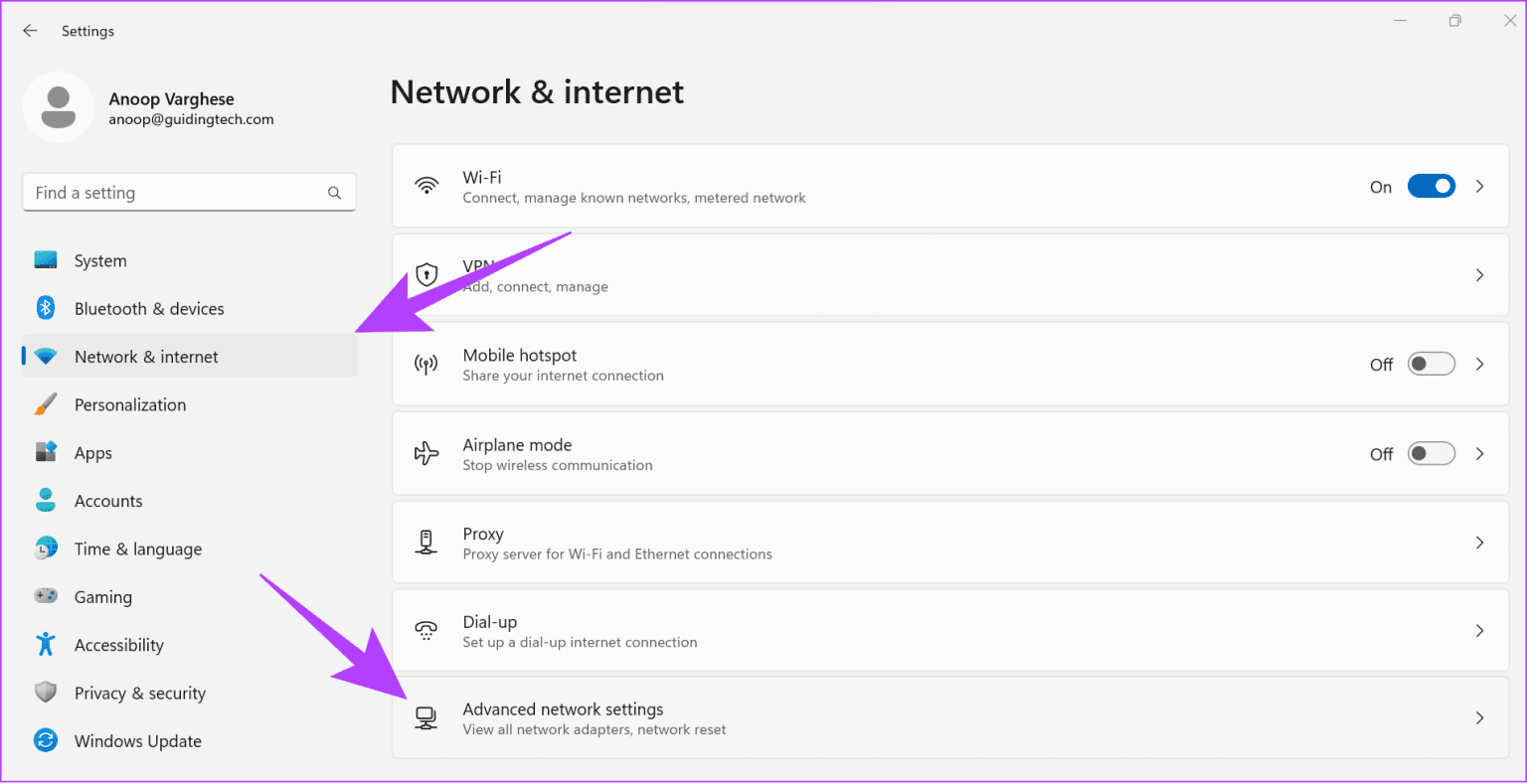Click the Wi-Fi icon
Screen dimensions: 1527x784
[426, 186]
